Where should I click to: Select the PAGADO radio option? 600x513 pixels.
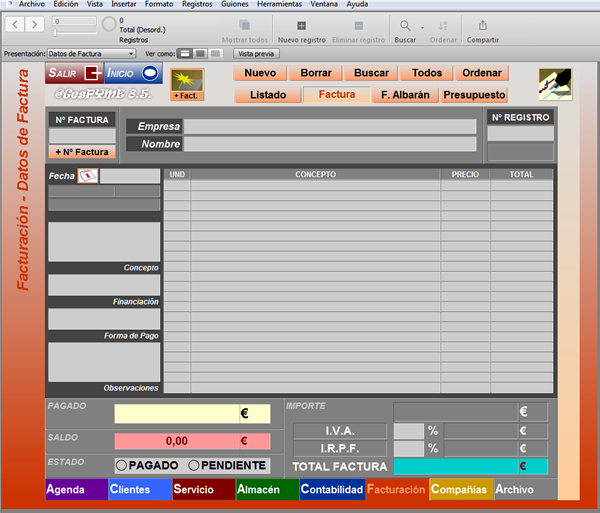pyautogui.click(x=121, y=465)
